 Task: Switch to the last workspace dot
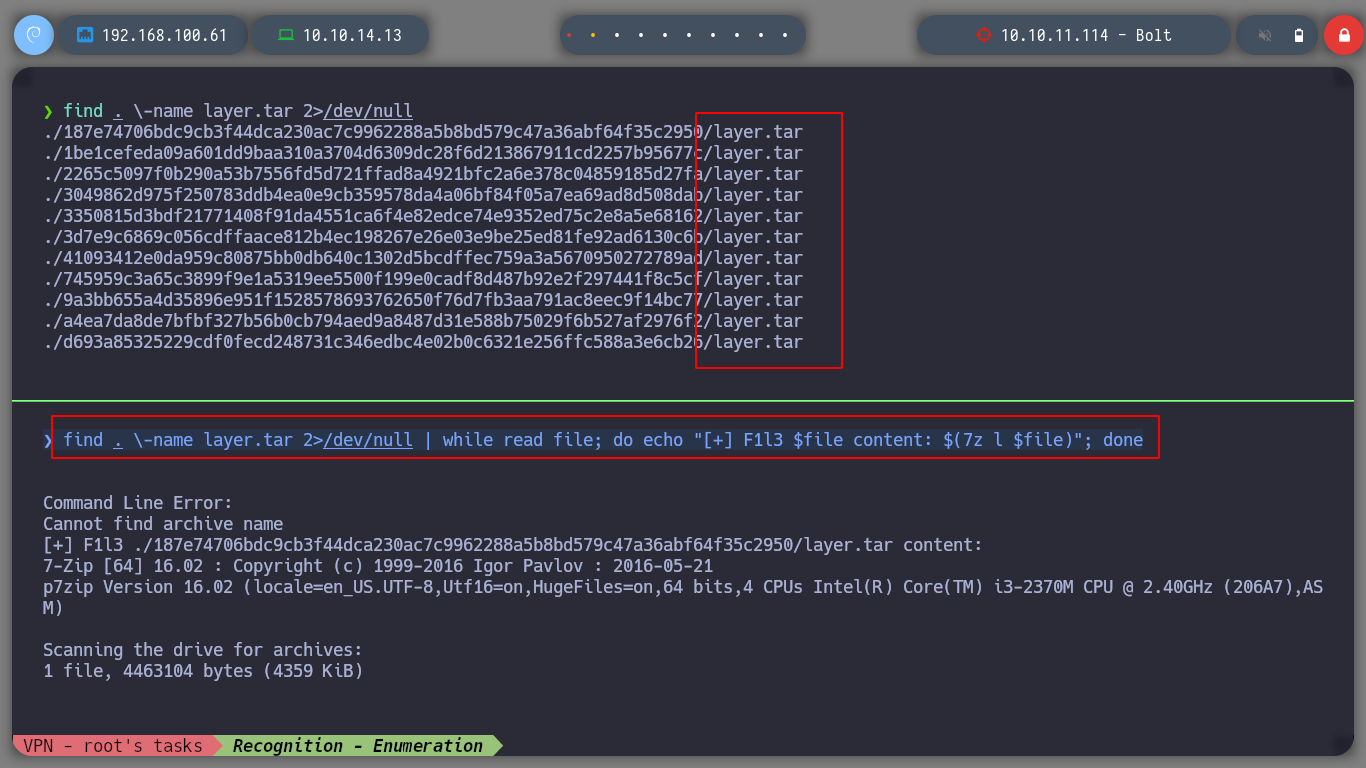(x=785, y=35)
